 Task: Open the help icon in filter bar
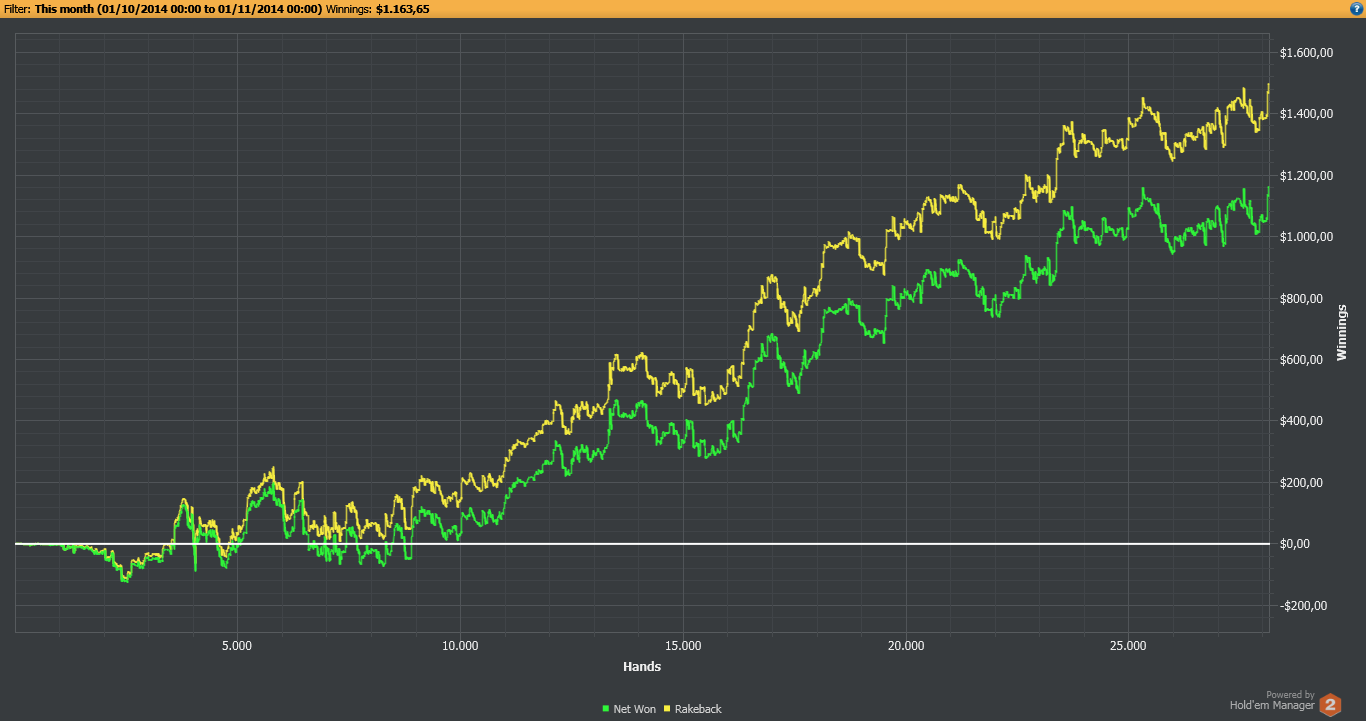click(x=1356, y=8)
